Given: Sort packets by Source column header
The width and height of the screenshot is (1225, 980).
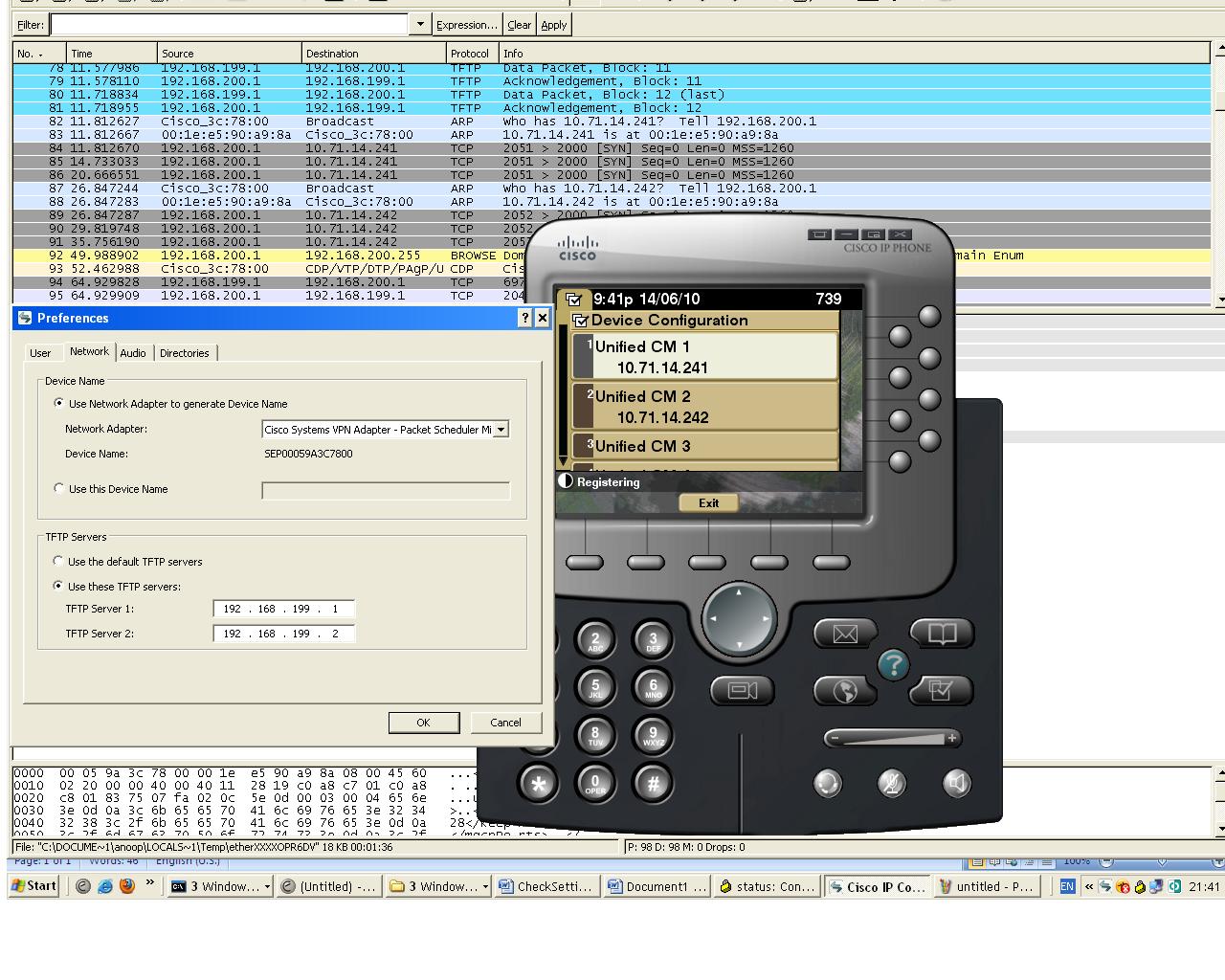Looking at the screenshot, I should [x=230, y=54].
